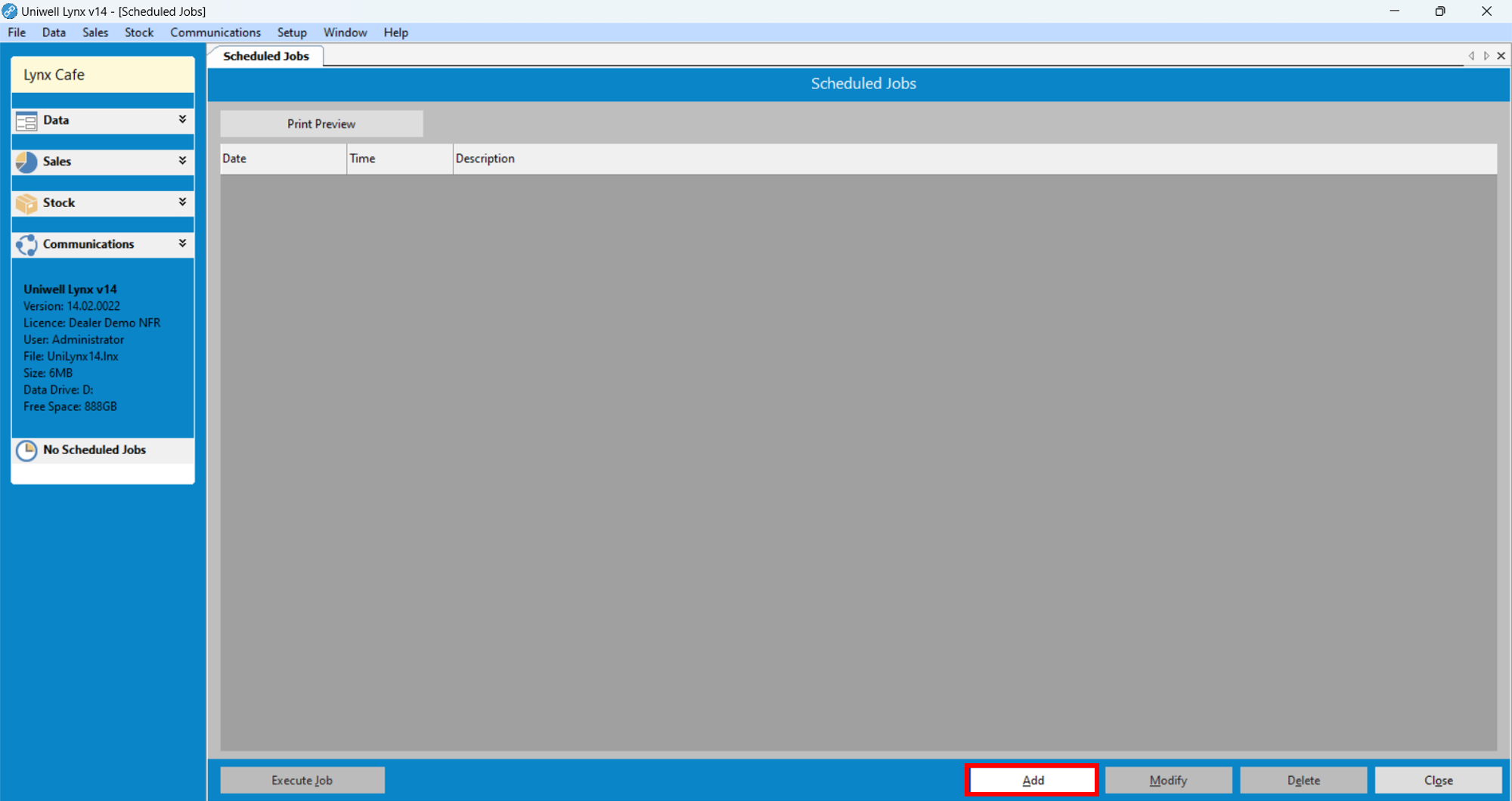This screenshot has width=1512, height=801.
Task: Expand the Stock sidebar section chevron
Action: coord(182,202)
